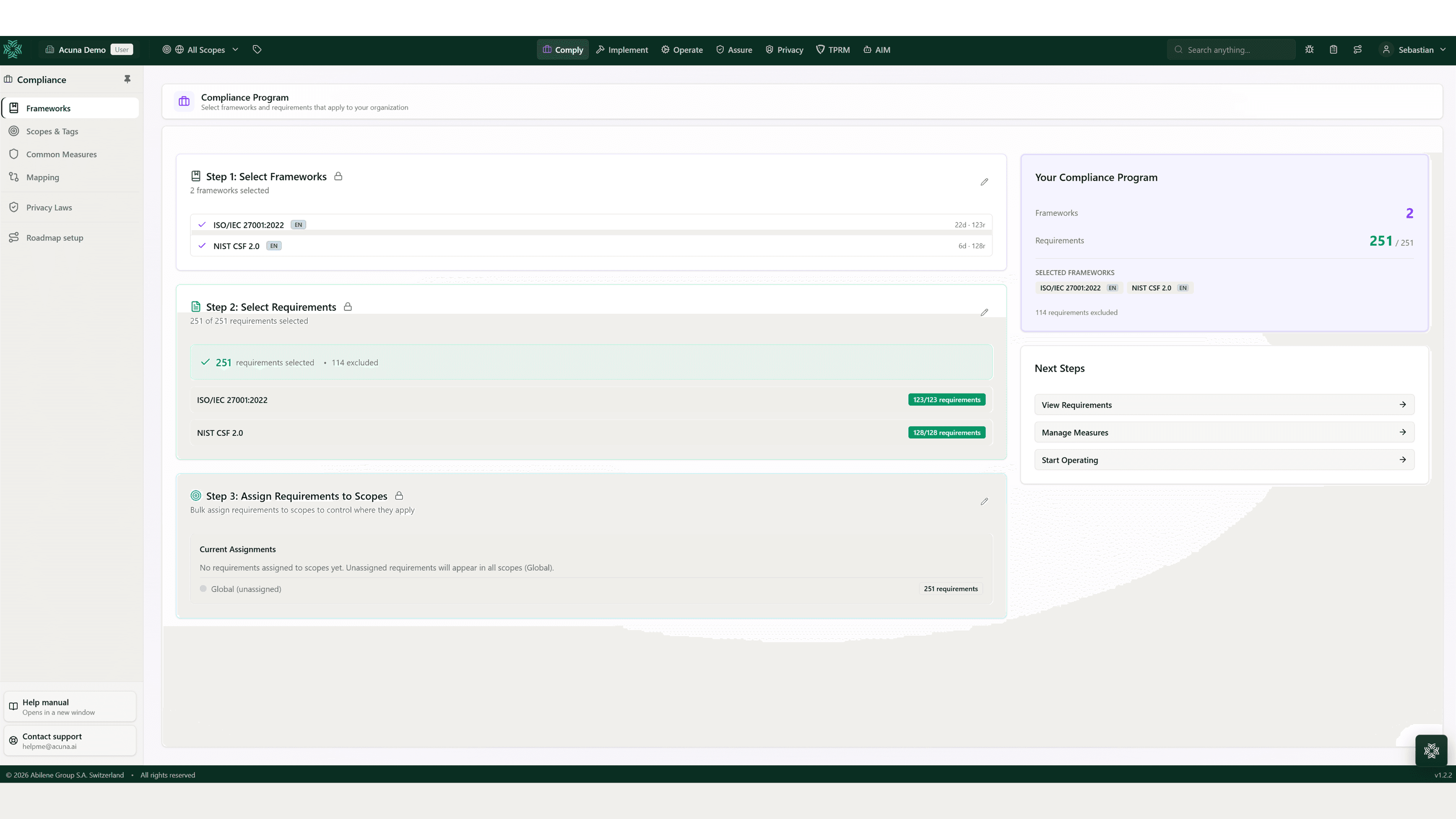1456x819 pixels.
Task: Open the Acuna assistant floating button
Action: click(x=1431, y=751)
